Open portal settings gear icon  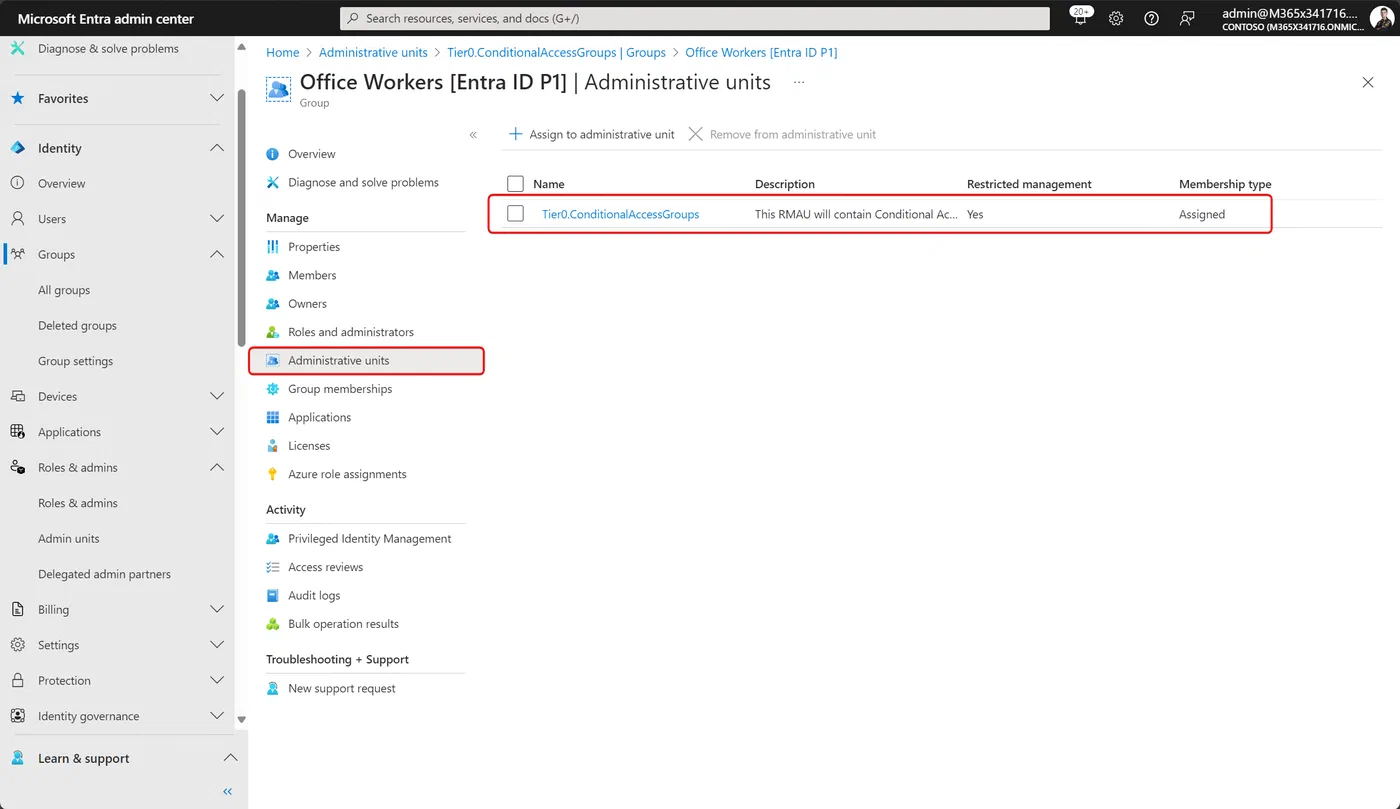[x=1116, y=18]
